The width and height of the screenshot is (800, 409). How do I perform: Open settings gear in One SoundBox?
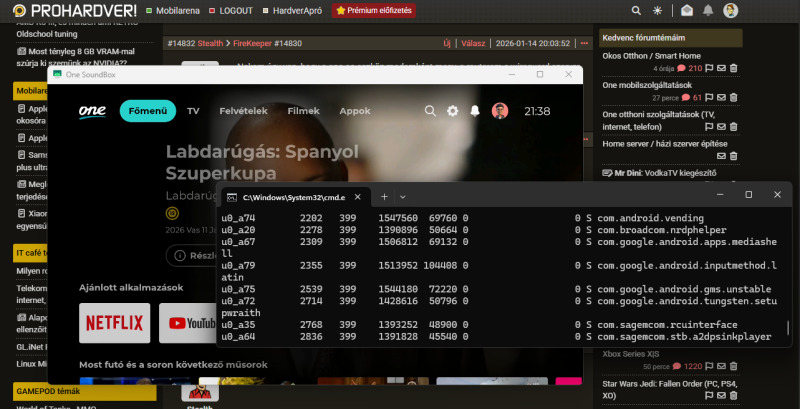[x=453, y=111]
